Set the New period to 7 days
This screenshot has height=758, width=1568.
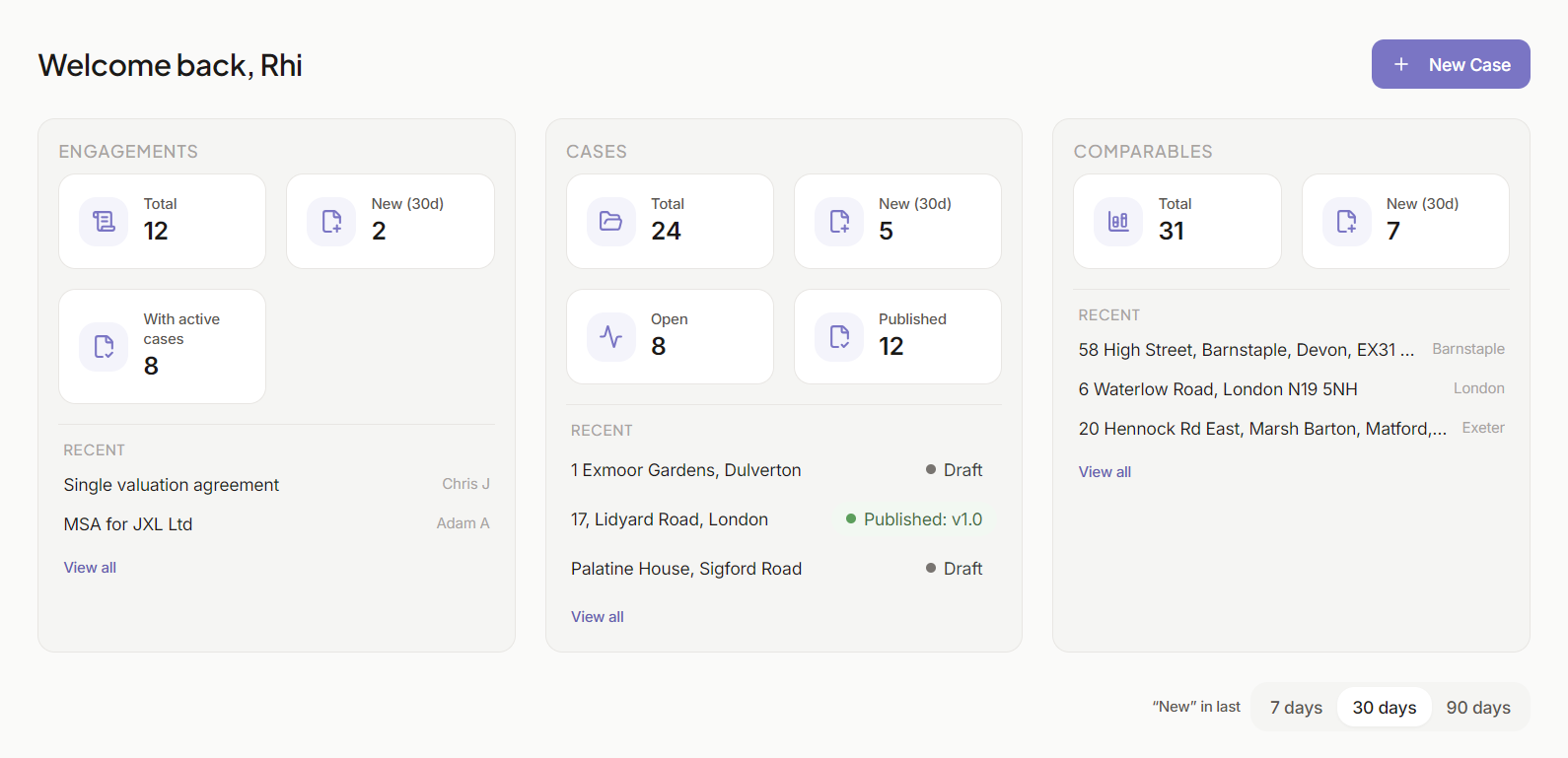1296,708
